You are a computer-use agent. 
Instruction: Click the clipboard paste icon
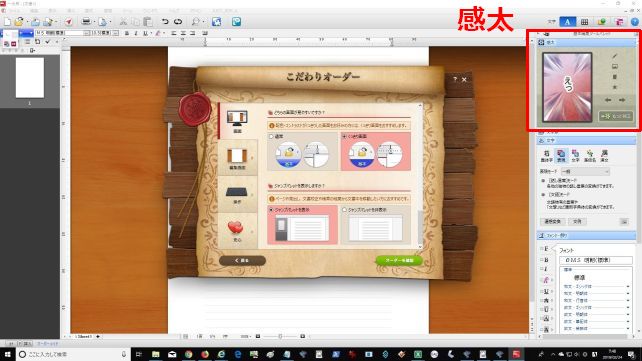pyautogui.click(x=148, y=22)
